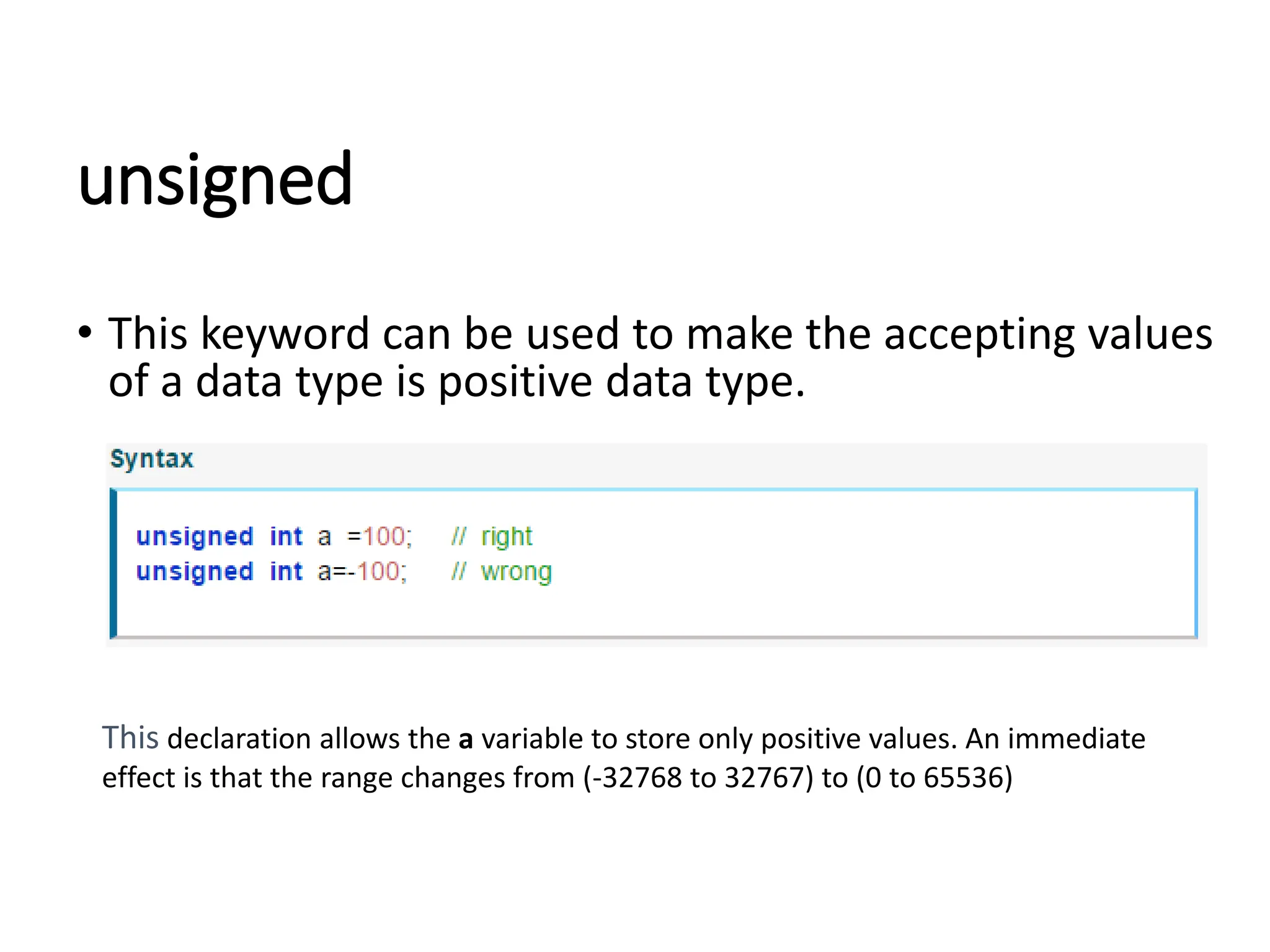The height and width of the screenshot is (952, 1270).
Task: Click the first 'unsigned' keyword in code
Action: 195,537
